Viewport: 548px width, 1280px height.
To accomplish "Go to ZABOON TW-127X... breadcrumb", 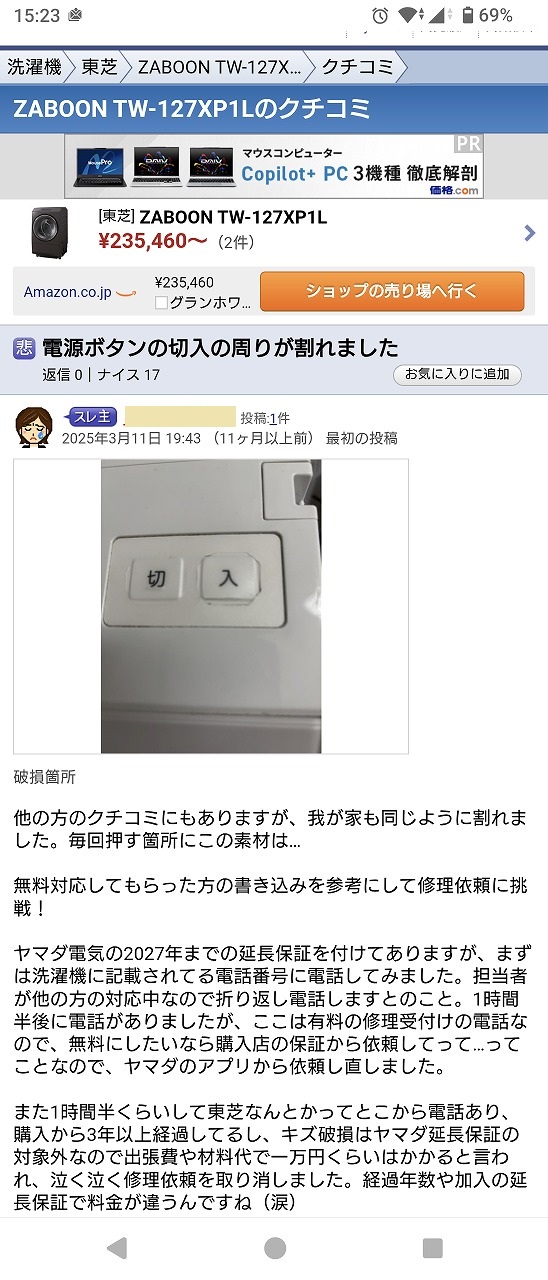I will coord(220,67).
